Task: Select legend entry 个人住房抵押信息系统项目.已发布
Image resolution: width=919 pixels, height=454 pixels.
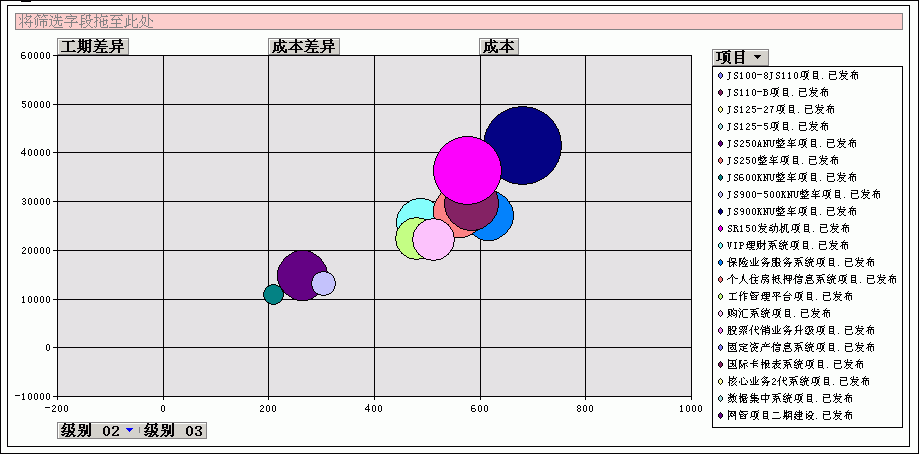Action: click(807, 279)
